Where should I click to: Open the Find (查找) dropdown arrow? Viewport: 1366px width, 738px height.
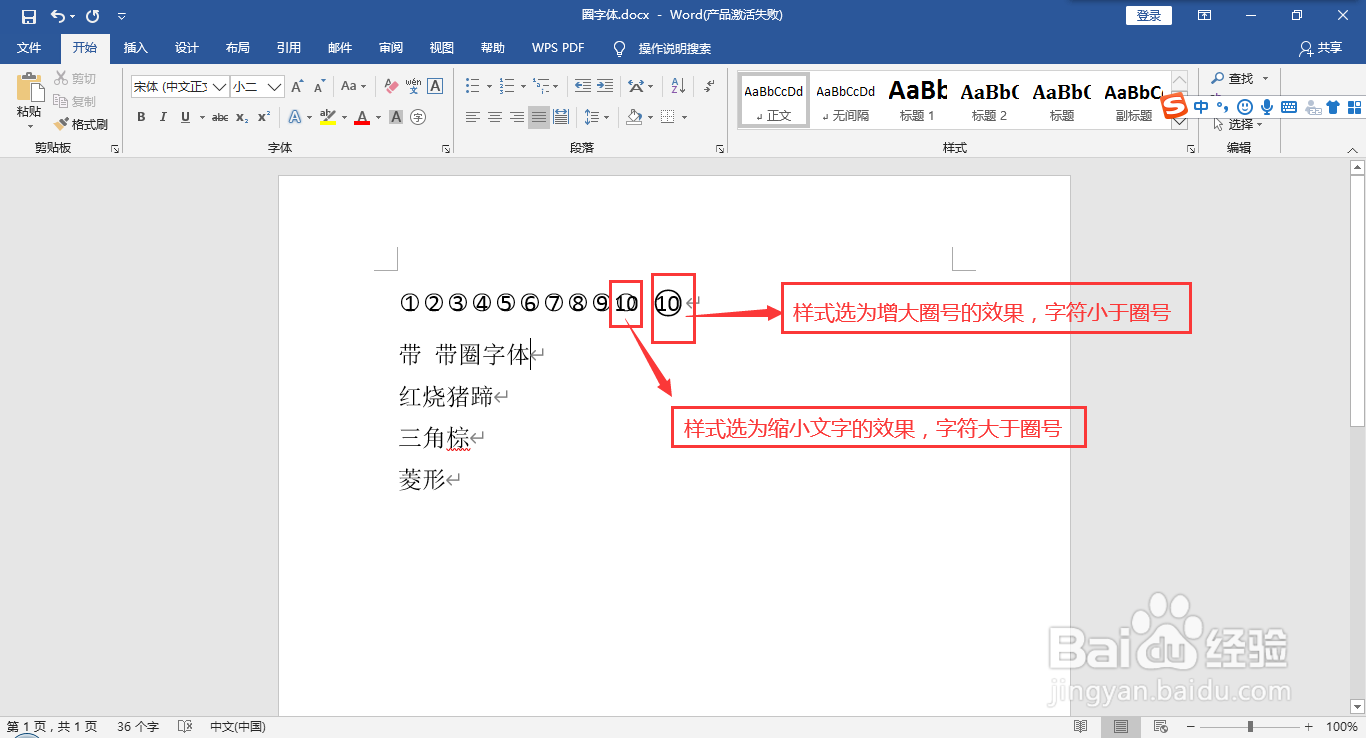[x=1265, y=78]
